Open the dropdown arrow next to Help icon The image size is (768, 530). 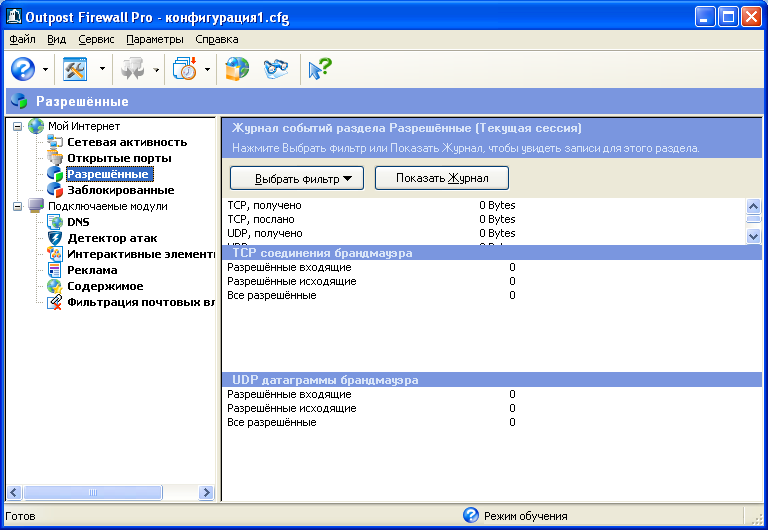pyautogui.click(x=45, y=70)
